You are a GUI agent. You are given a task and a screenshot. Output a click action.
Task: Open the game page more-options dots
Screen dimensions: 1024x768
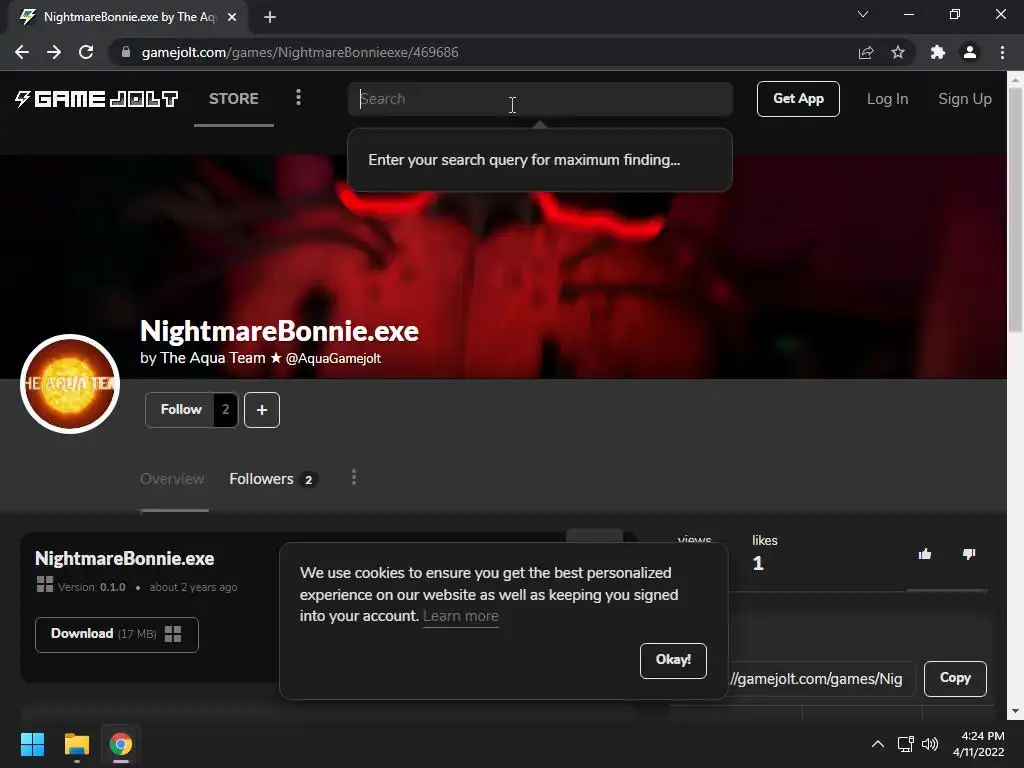click(354, 477)
